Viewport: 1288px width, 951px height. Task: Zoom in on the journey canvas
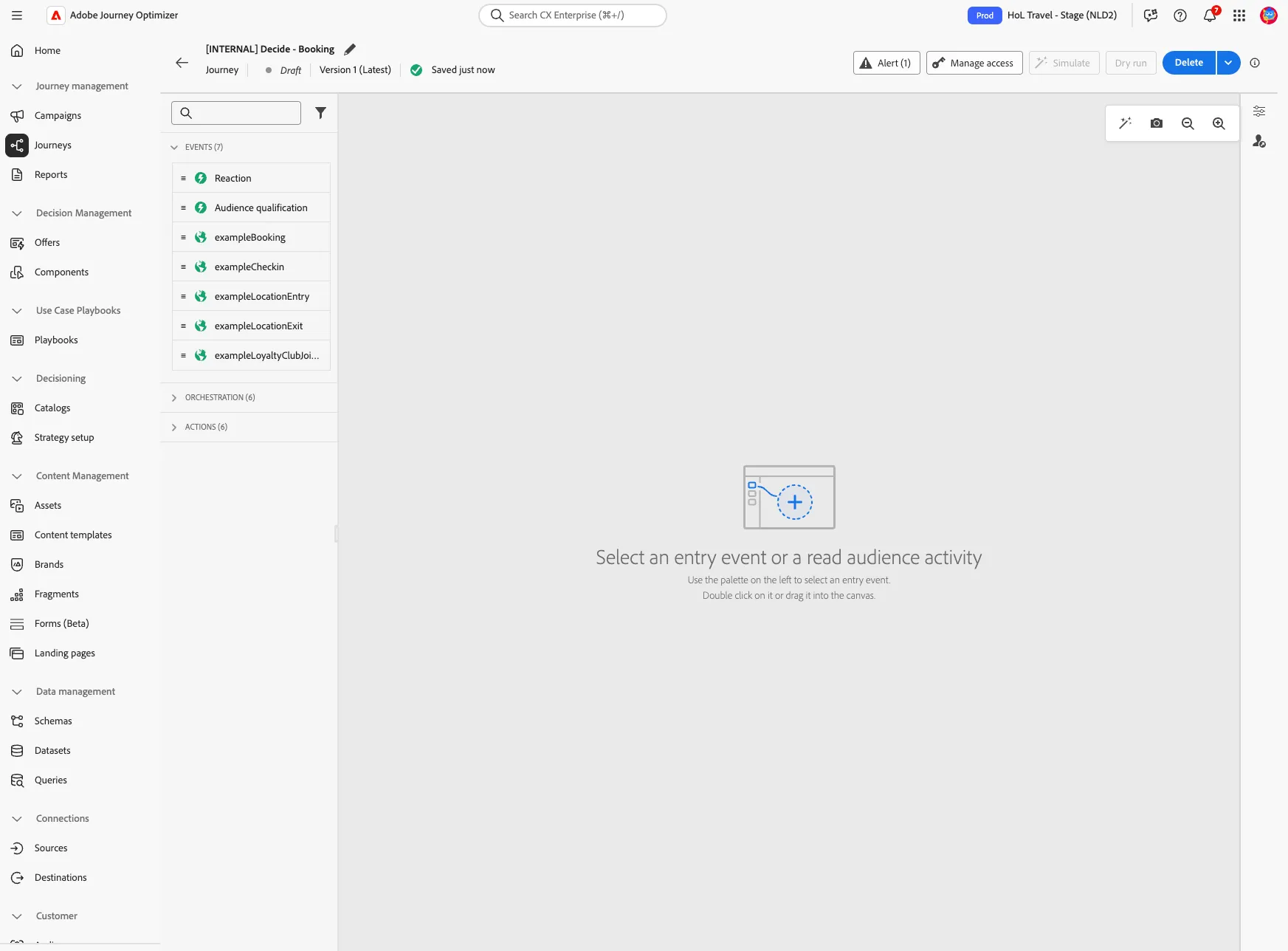(1219, 123)
